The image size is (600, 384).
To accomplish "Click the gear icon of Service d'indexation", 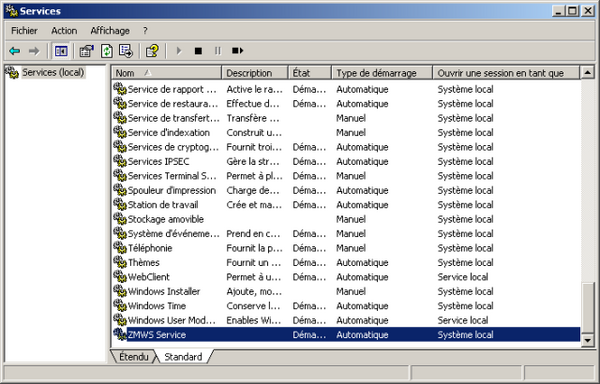I will tap(120, 132).
